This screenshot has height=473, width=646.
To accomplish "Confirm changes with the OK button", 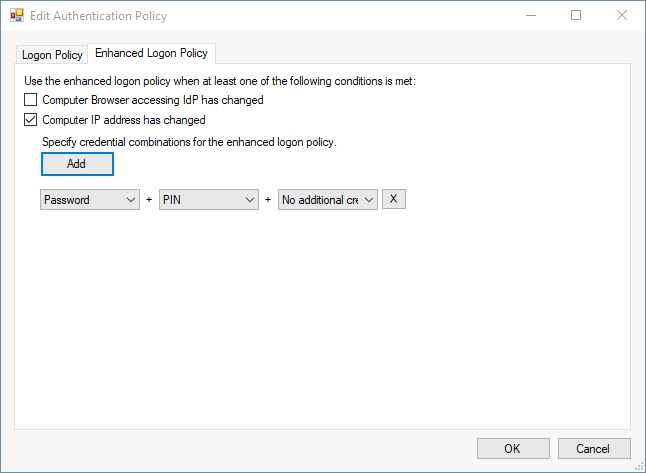I will (513, 448).
